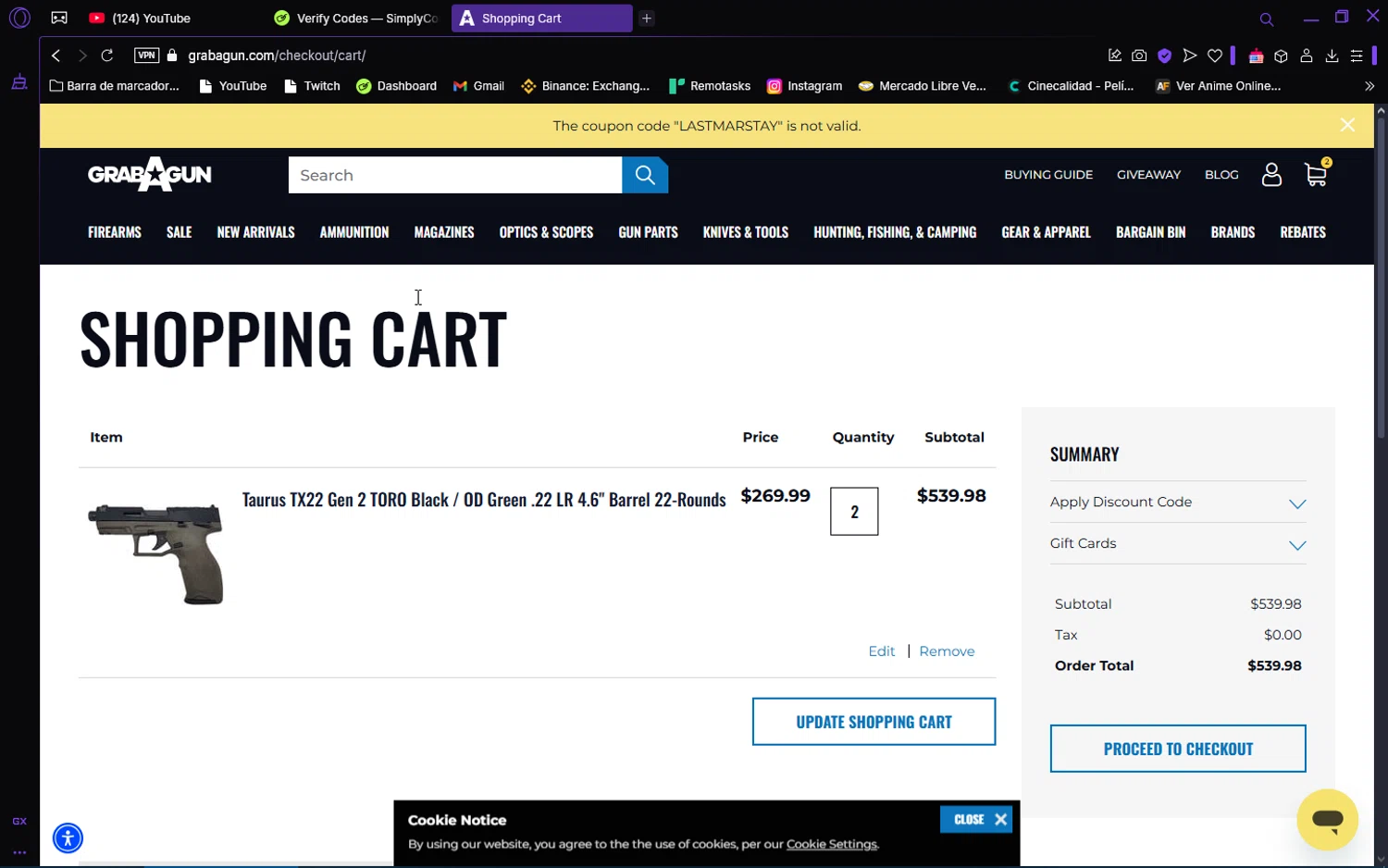1388x868 pixels.
Task: Switch to Verify Codes SimplyCodes tab
Action: (356, 19)
